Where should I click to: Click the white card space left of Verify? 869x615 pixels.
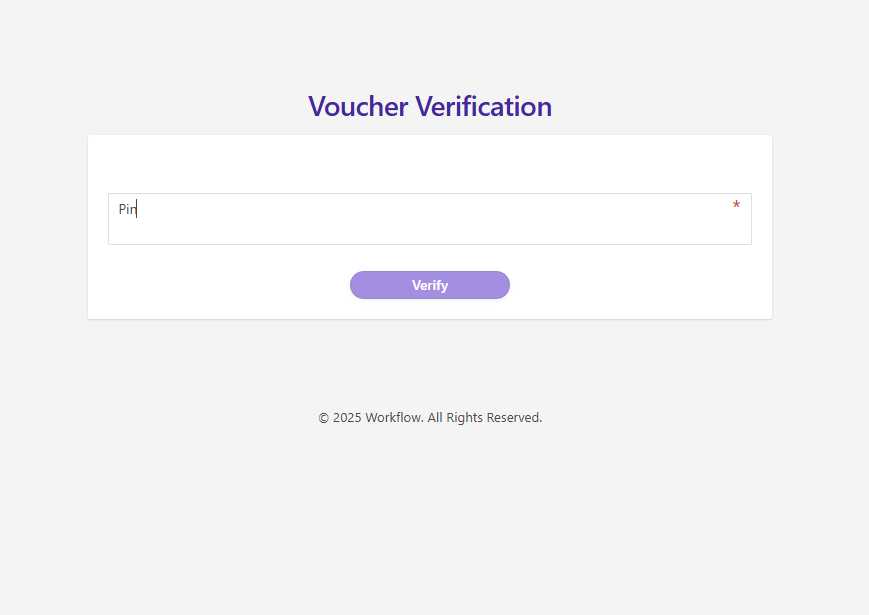[x=220, y=285]
